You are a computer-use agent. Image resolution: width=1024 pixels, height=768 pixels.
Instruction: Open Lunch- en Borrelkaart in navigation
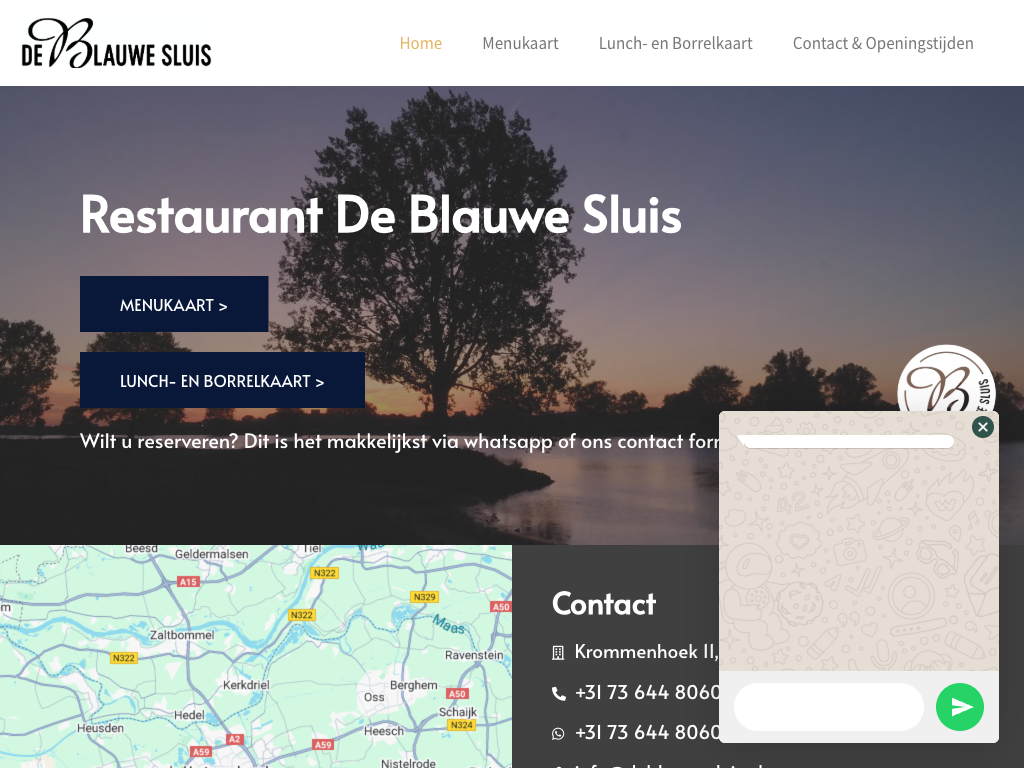click(675, 43)
